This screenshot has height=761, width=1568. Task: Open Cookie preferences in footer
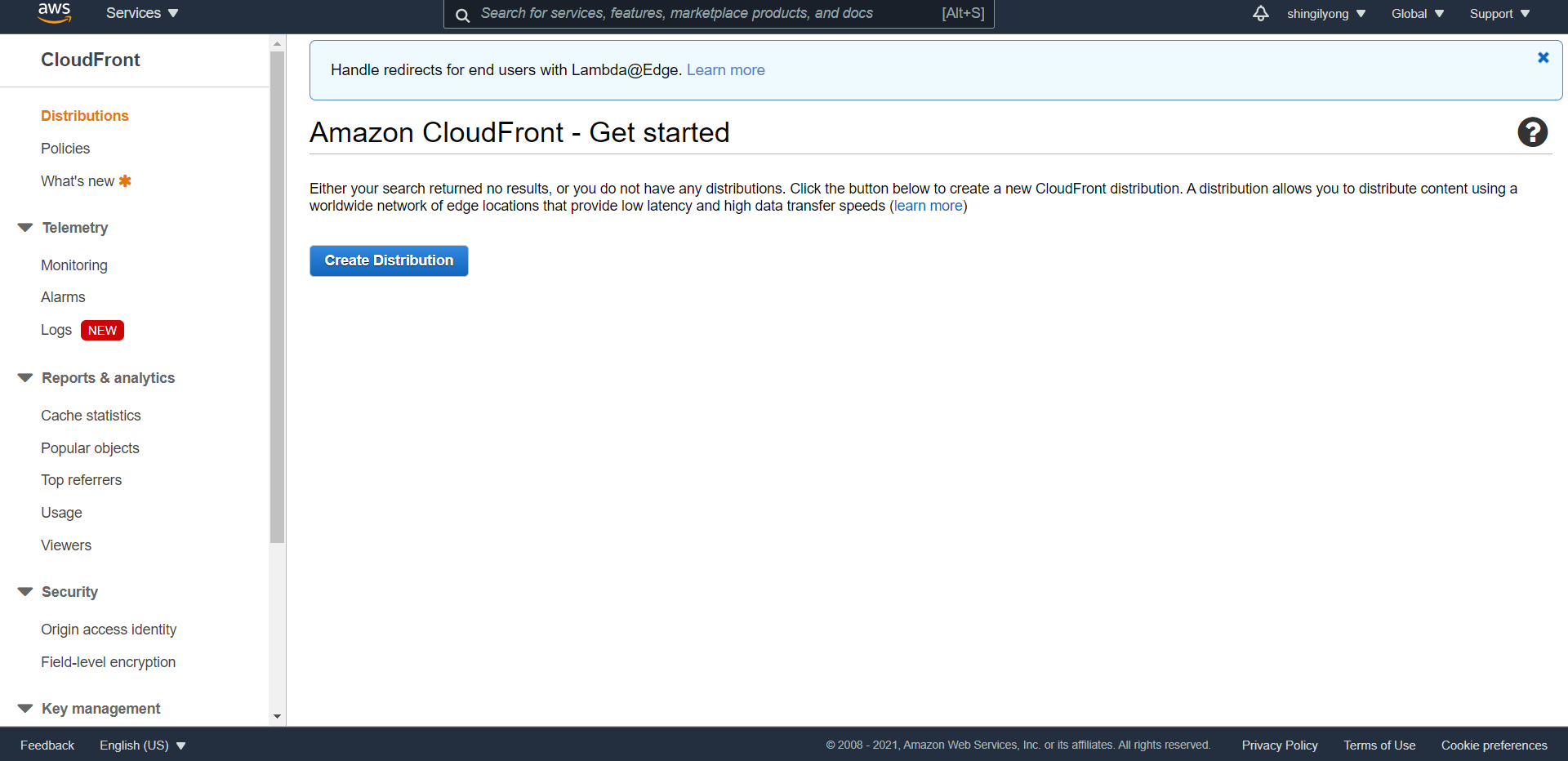[1494, 745]
